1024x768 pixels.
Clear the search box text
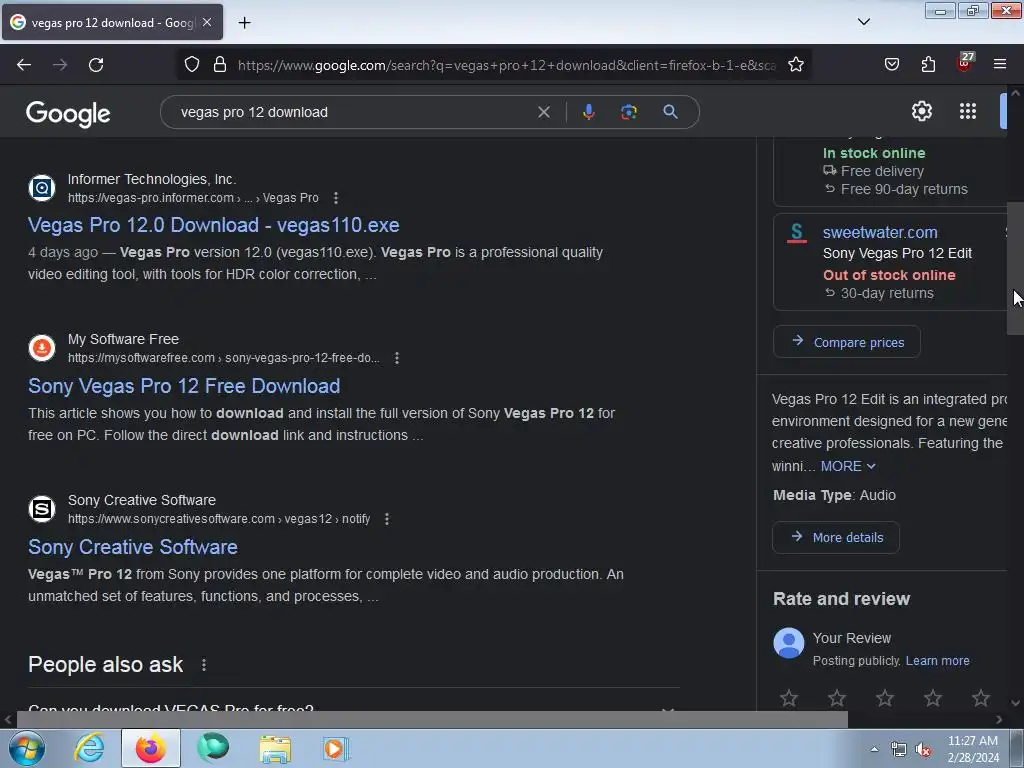[x=543, y=112]
